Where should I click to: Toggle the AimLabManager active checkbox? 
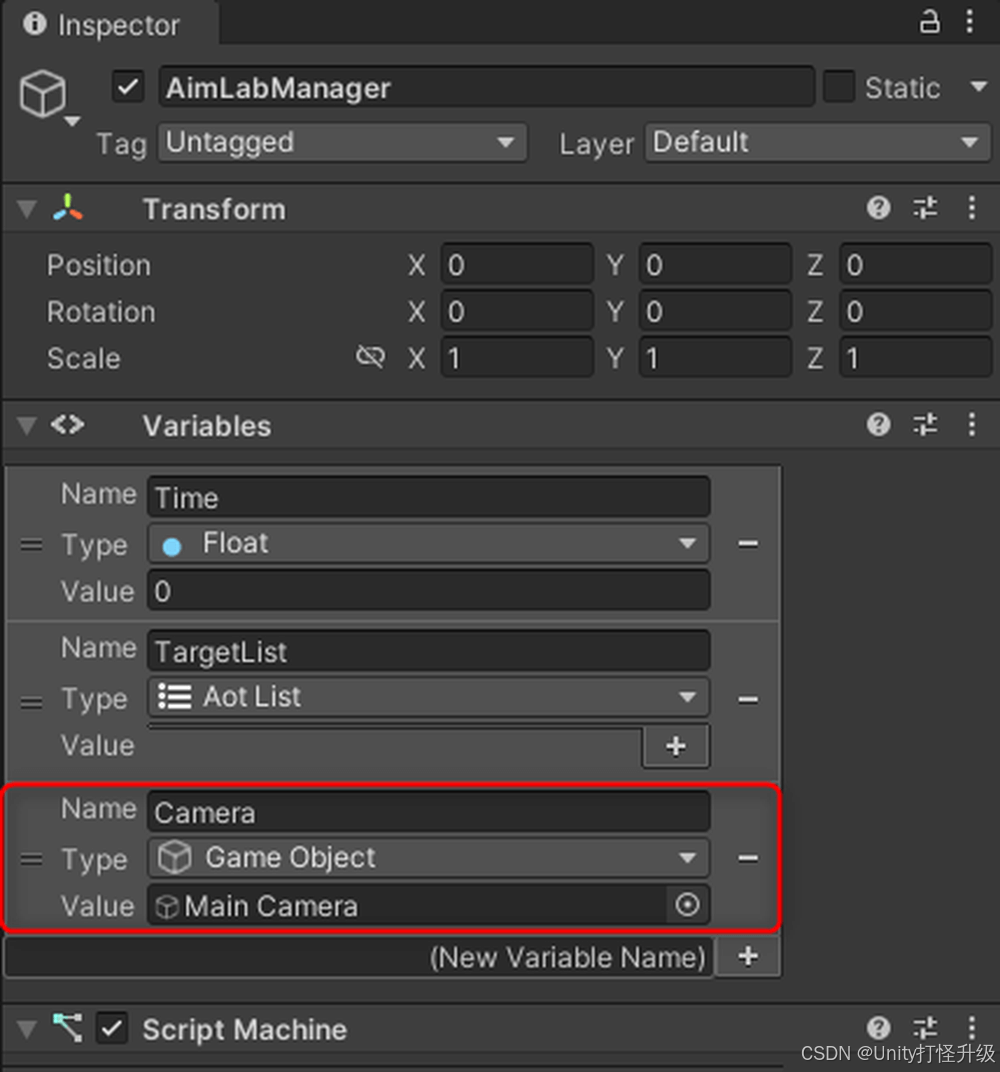click(x=128, y=88)
